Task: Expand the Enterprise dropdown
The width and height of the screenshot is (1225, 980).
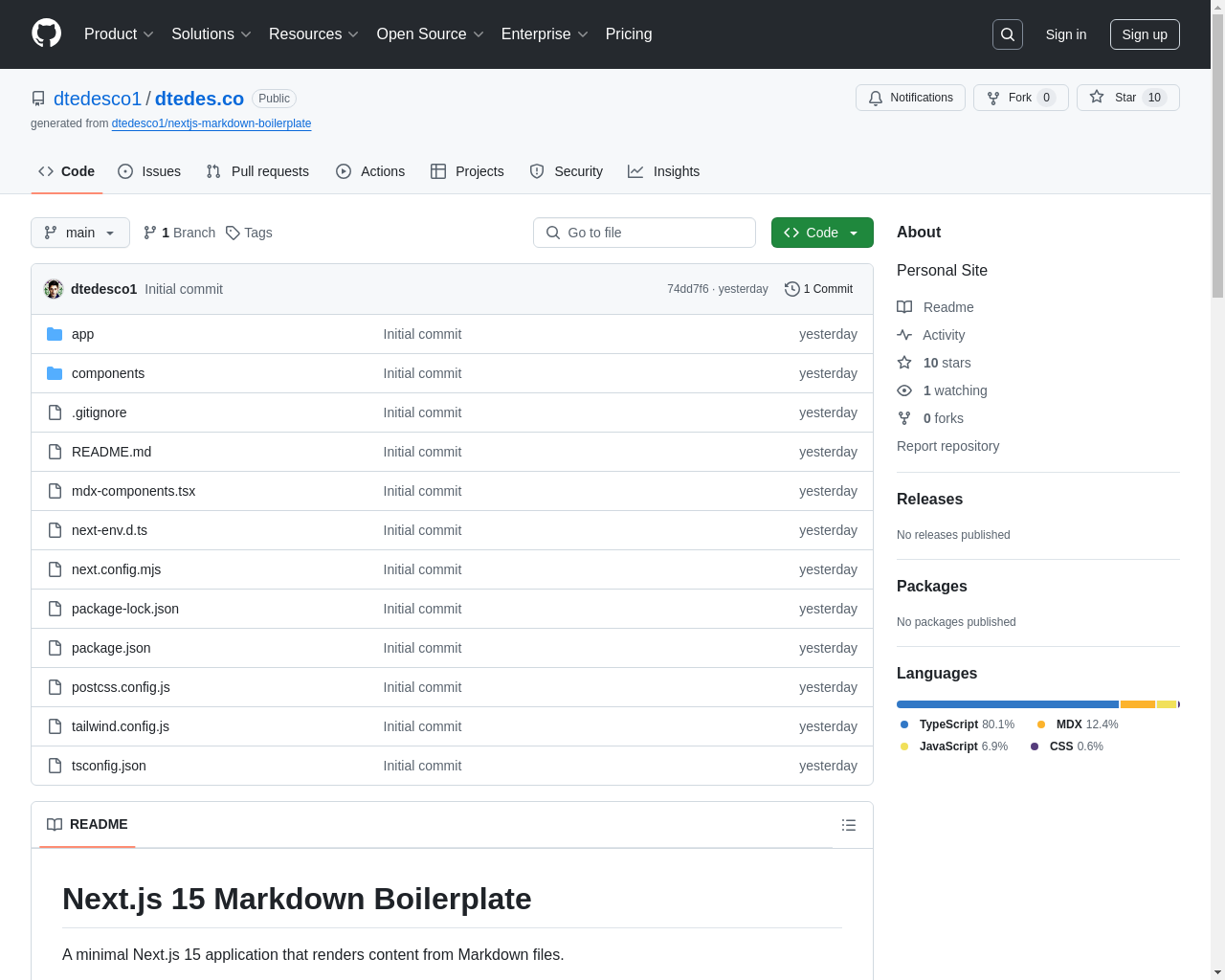Action: (545, 34)
